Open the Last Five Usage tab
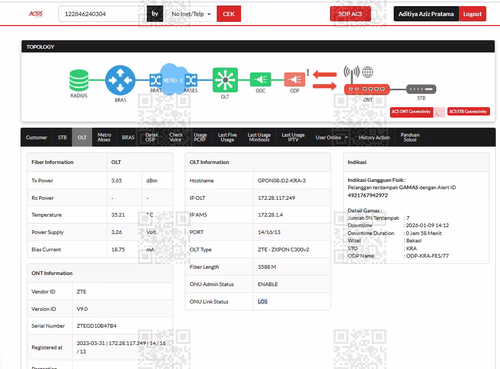 tap(227, 137)
